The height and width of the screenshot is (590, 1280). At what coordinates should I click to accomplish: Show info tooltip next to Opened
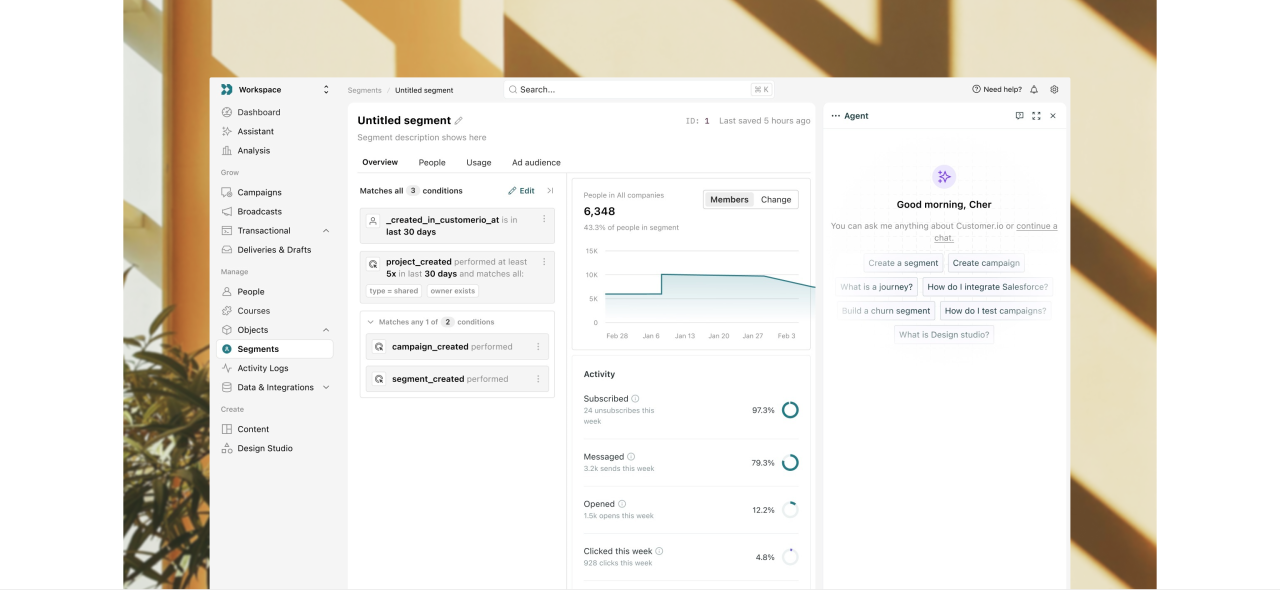point(622,504)
